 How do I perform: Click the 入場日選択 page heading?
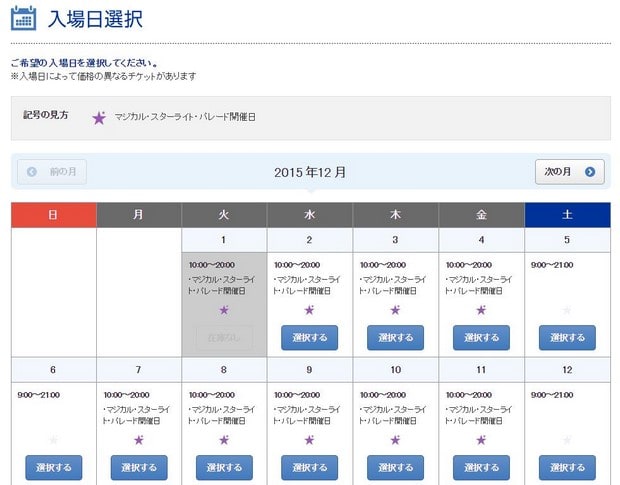click(95, 19)
